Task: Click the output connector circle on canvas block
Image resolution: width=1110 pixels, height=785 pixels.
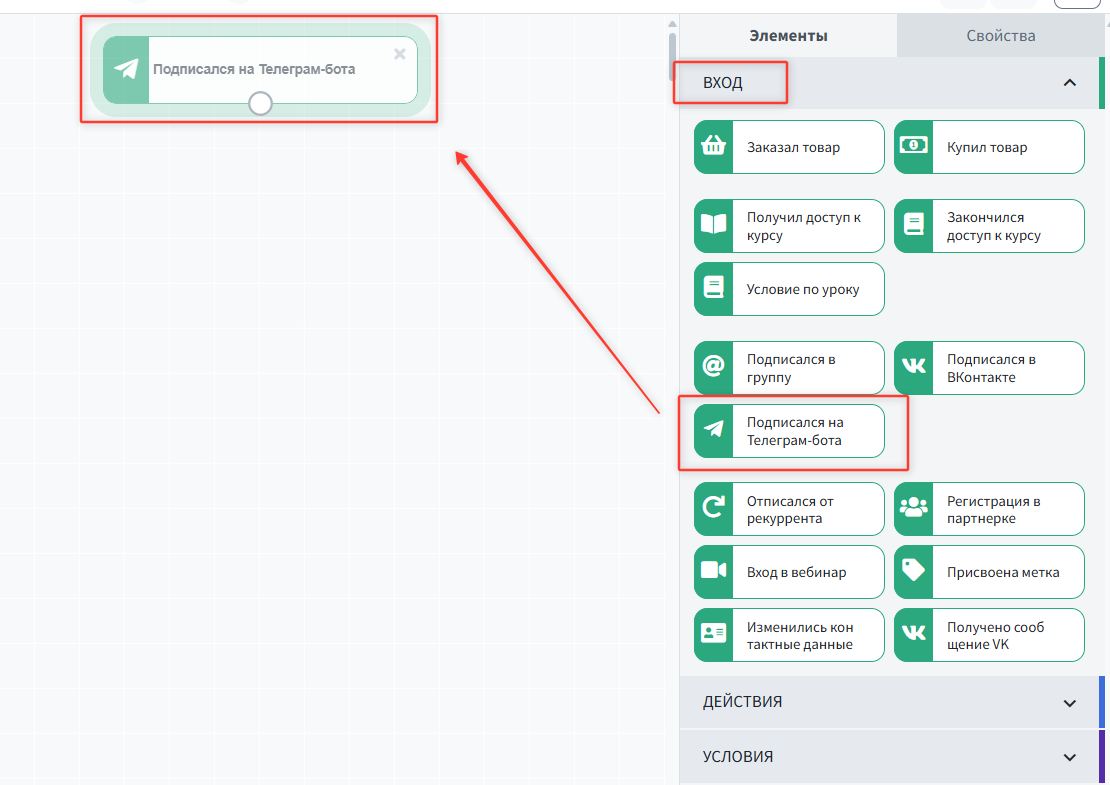Action: click(260, 103)
